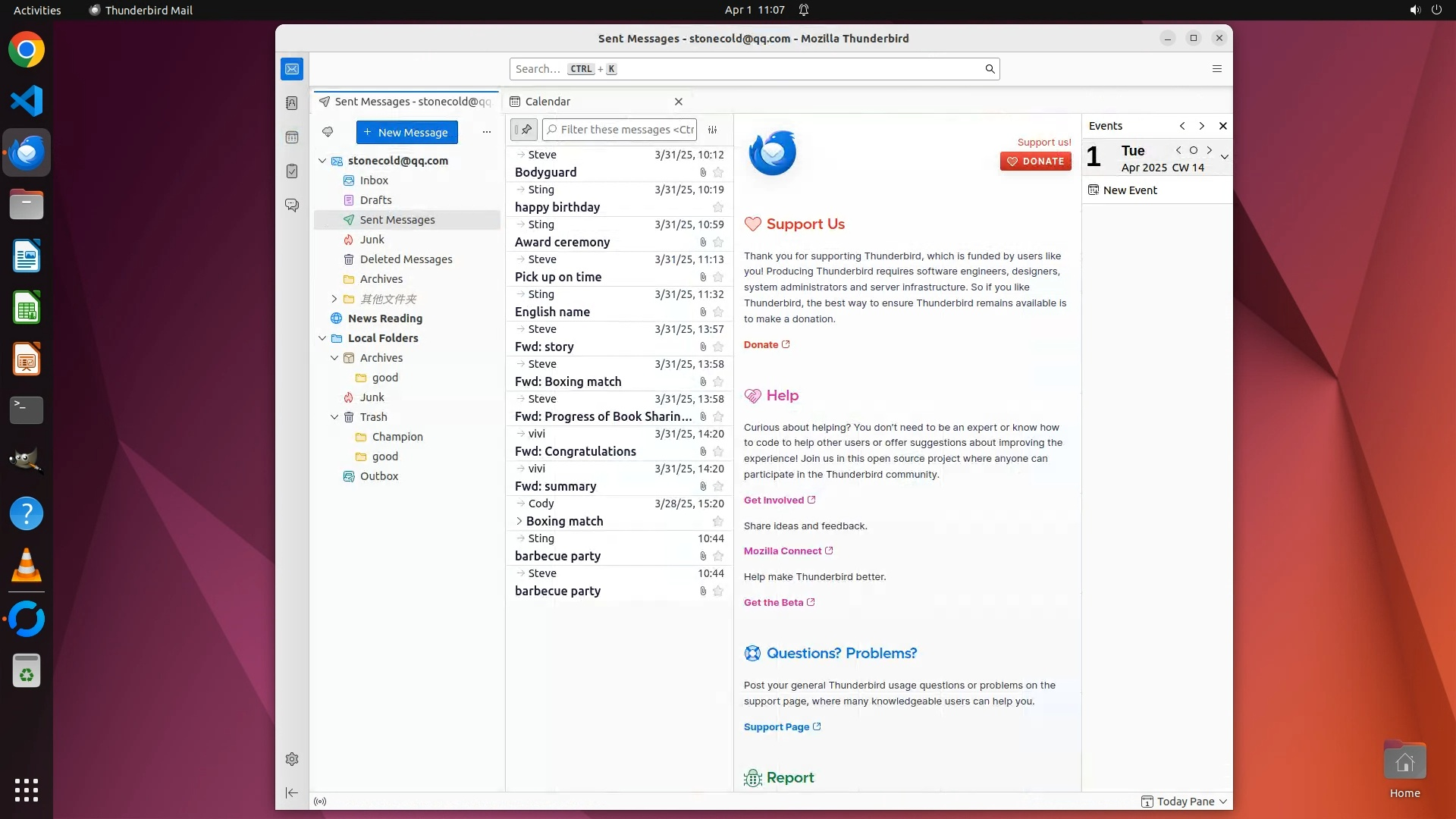
Task: Open the Chat space icon in sidebar
Action: tap(292, 206)
